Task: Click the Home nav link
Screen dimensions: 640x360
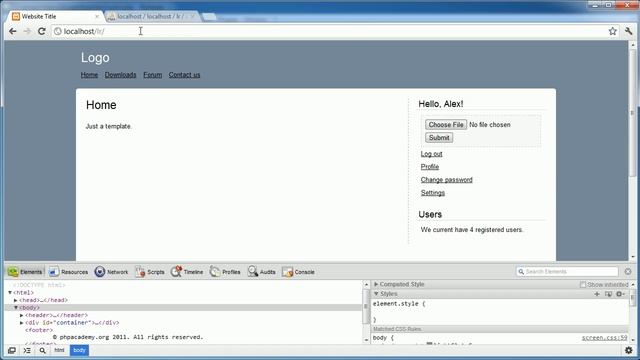Action: [x=89, y=75]
